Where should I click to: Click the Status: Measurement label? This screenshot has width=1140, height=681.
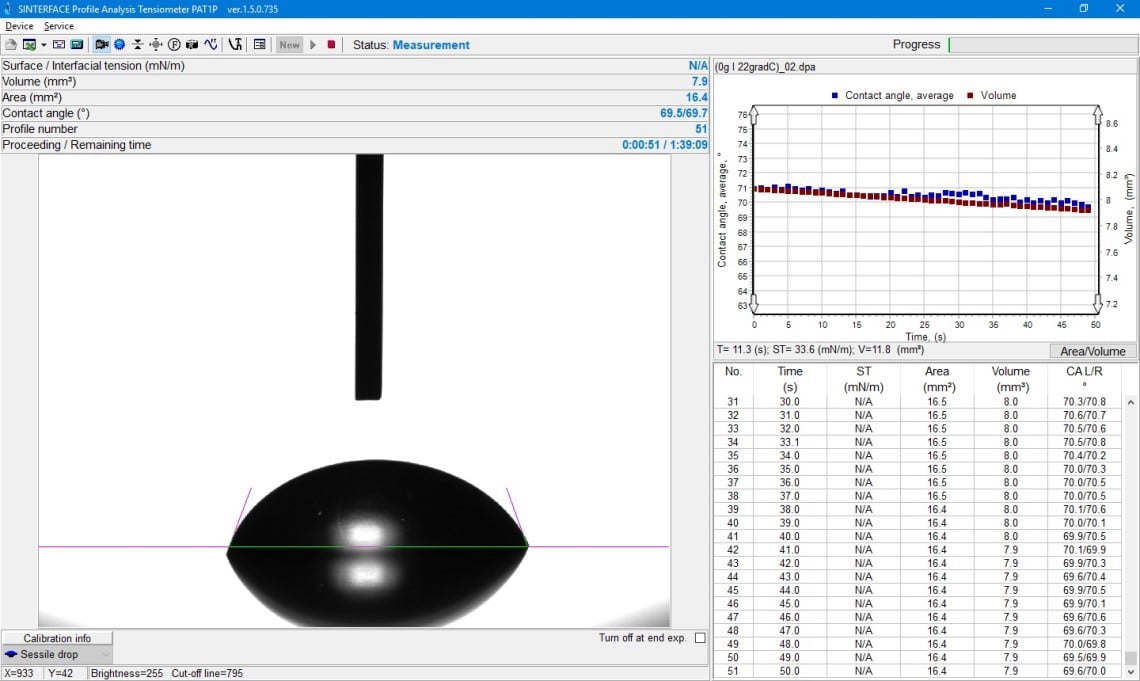coord(411,45)
